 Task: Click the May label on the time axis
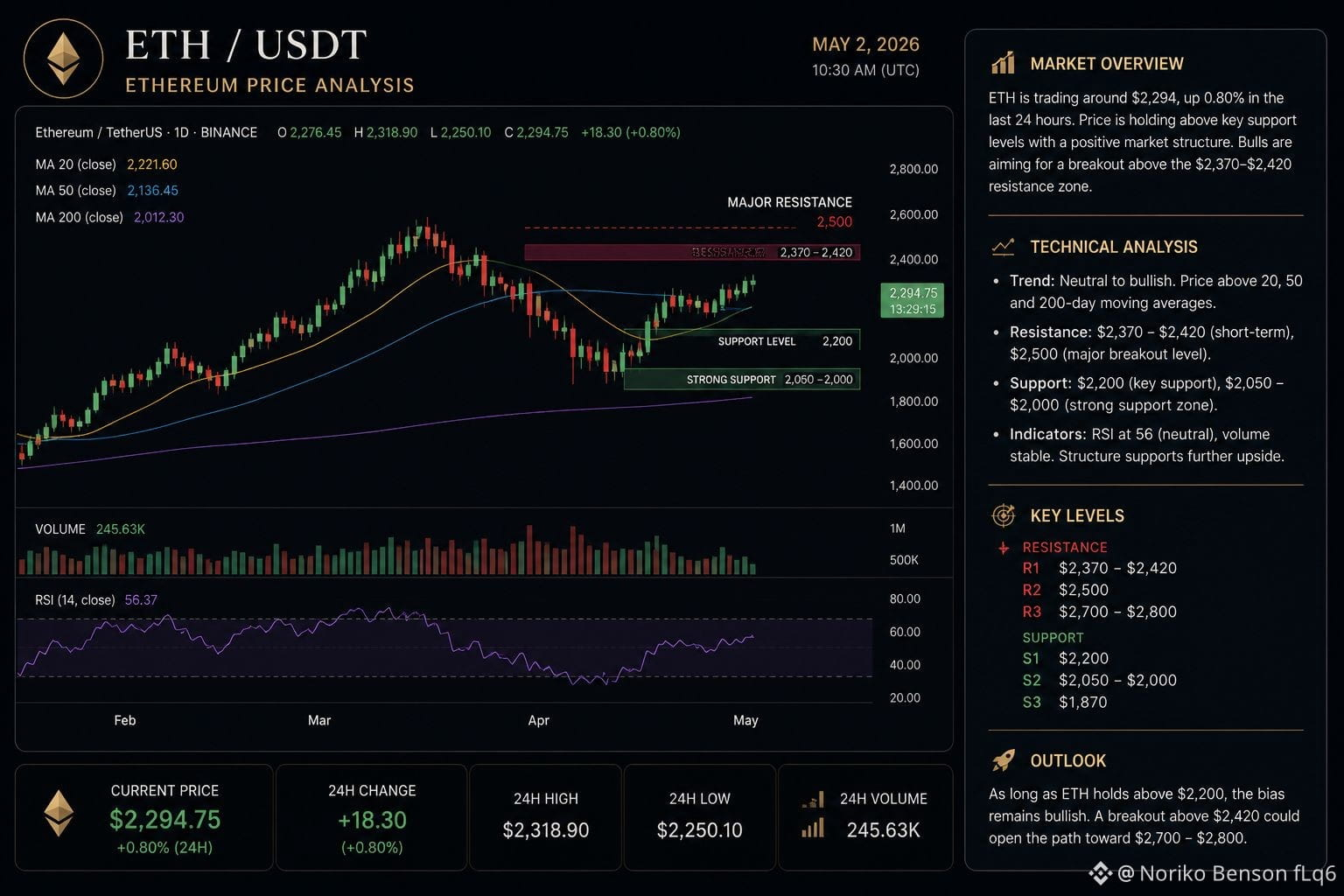pos(745,720)
